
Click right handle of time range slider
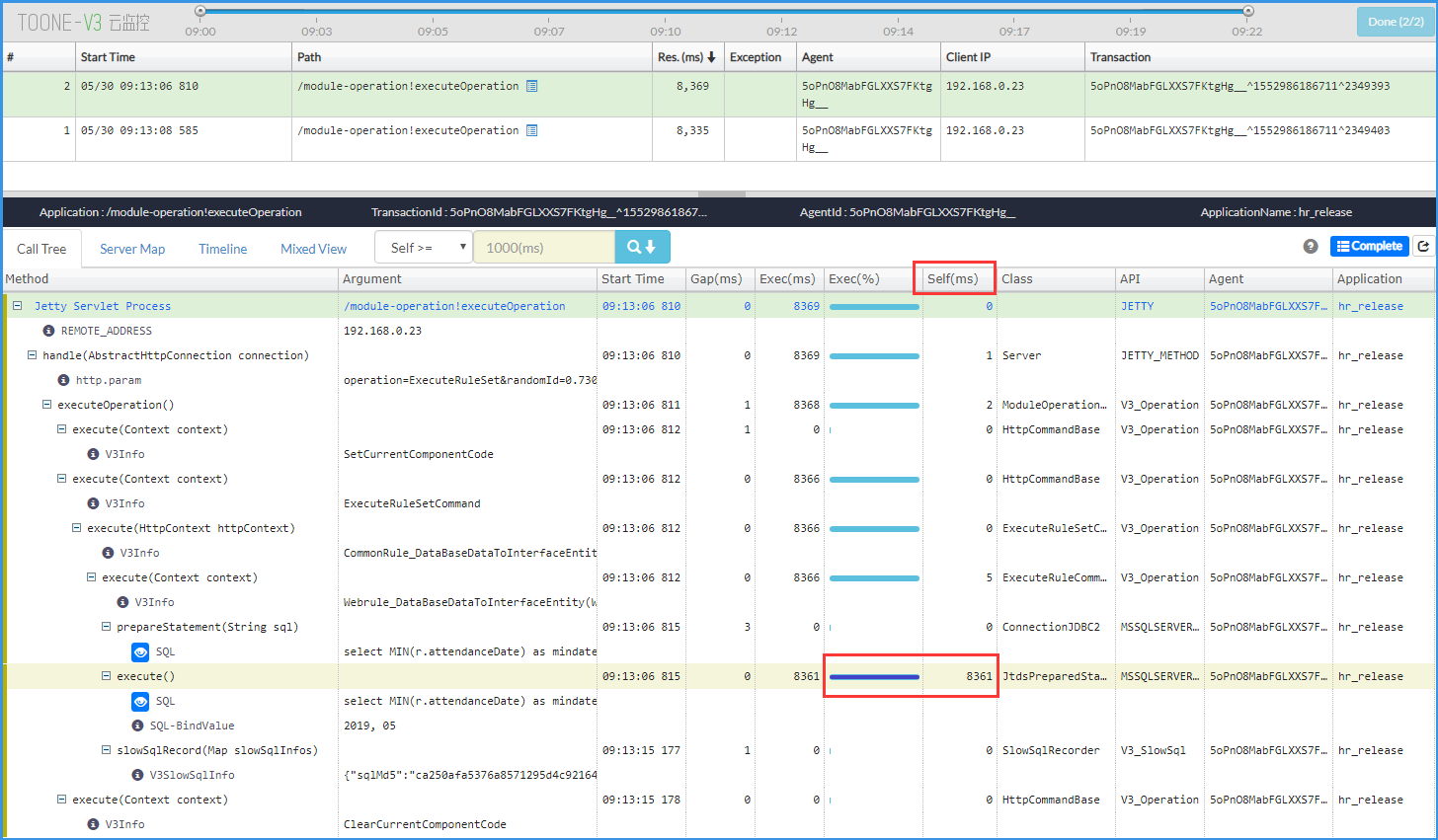(x=1248, y=11)
